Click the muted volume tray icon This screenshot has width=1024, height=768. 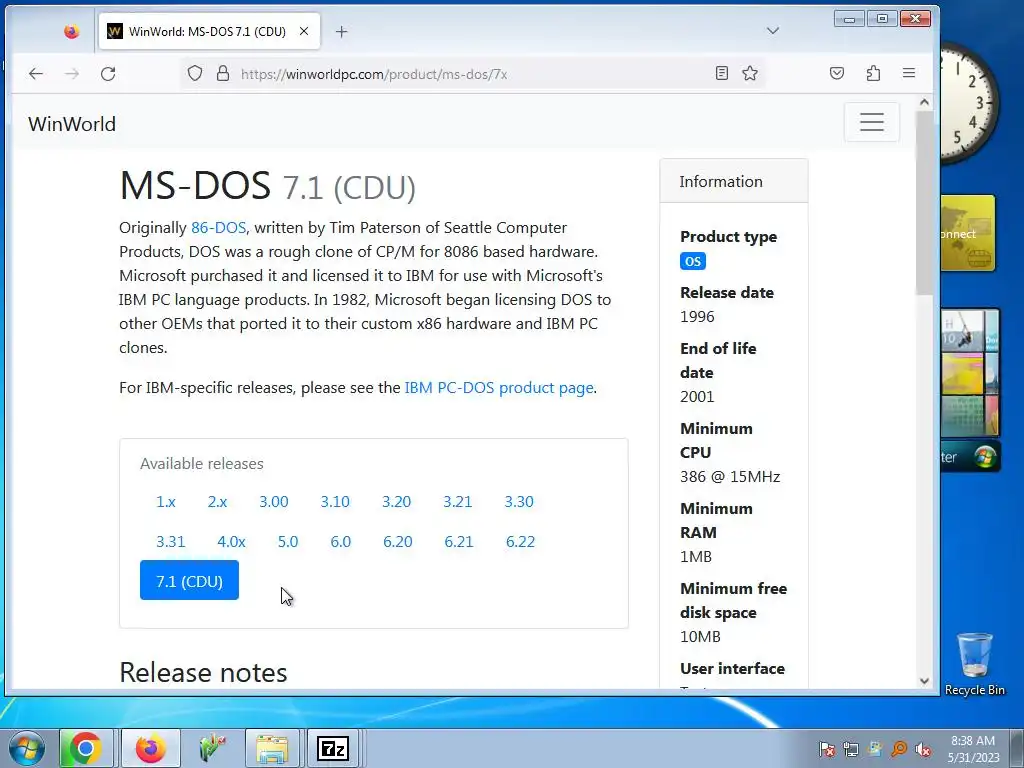(923, 748)
